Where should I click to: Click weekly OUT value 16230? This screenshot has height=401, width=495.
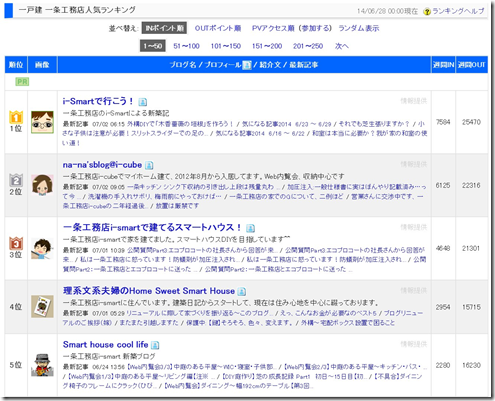[x=471, y=365]
